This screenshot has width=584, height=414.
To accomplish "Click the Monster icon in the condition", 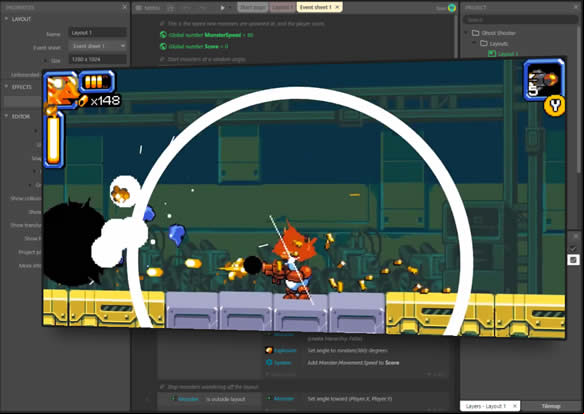I will pos(173,398).
